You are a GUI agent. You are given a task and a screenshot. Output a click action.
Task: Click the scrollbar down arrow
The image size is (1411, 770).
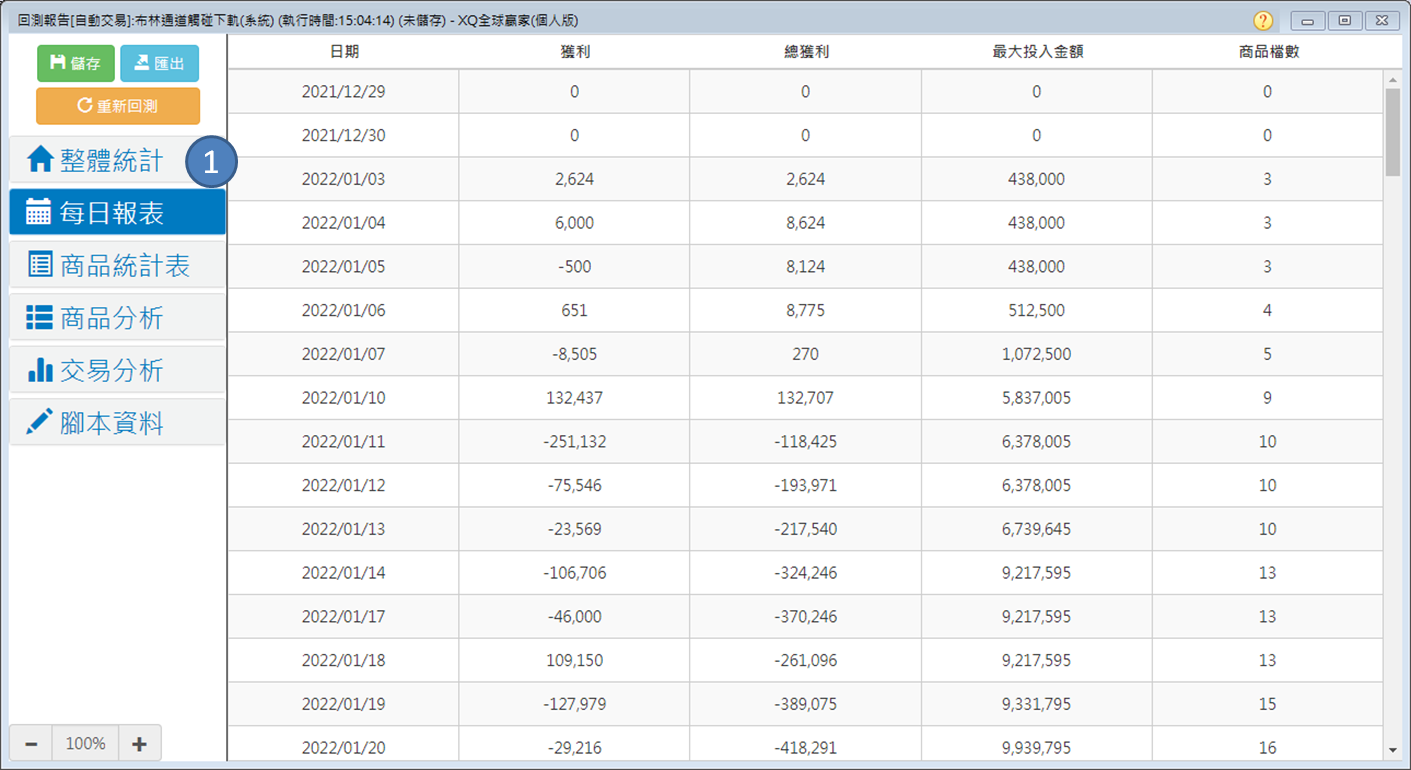click(1393, 750)
